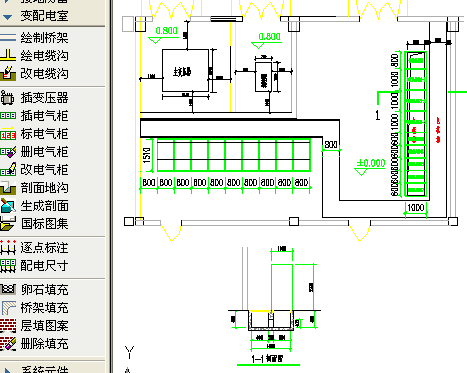Screen dimensions: 467x373
Task: Expand the 系统元件 section arrow
Action: tap(7, 370)
